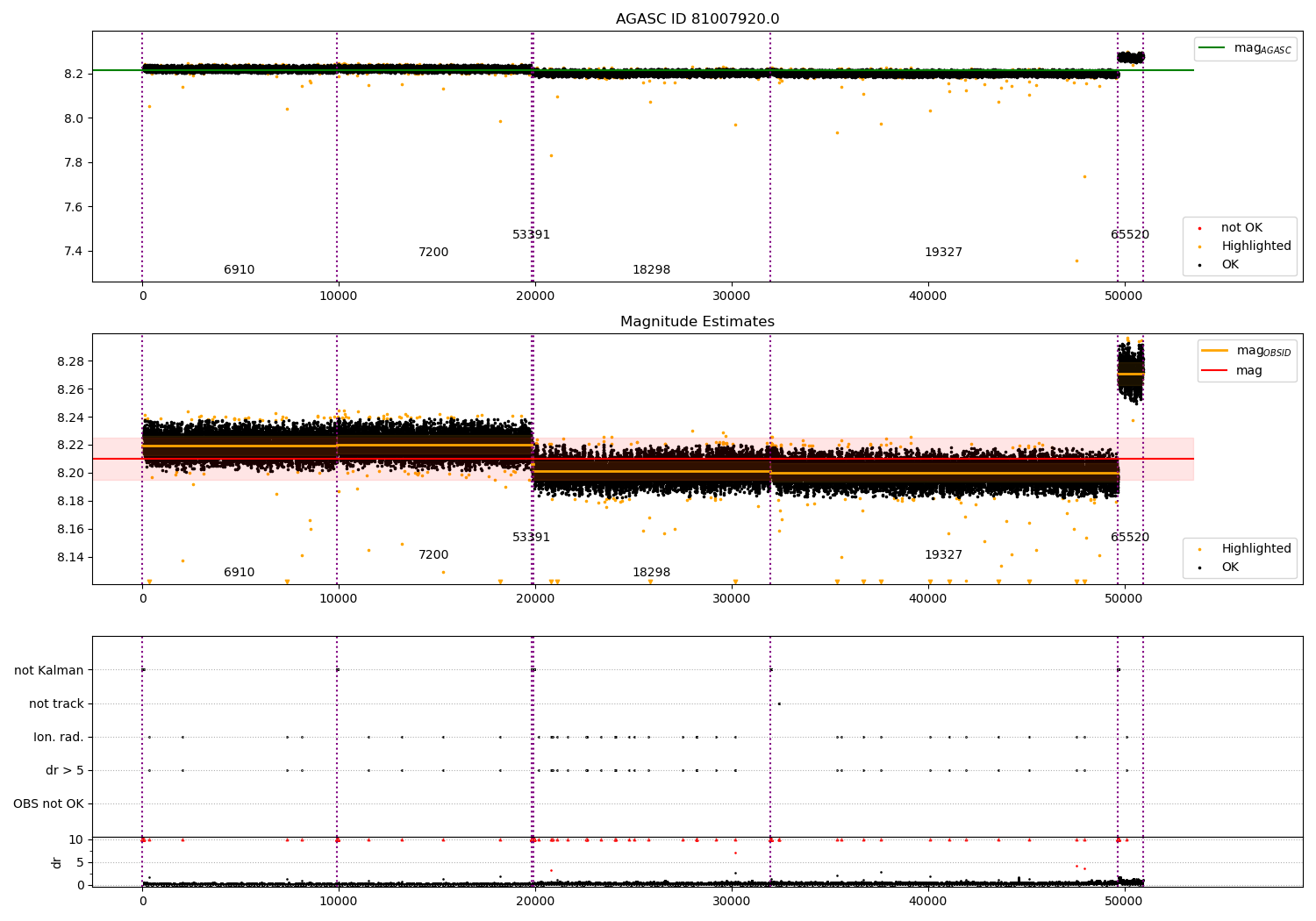The width and height of the screenshot is (1316, 921).
Task: Select the mag OBSID legend entry in middle plot
Action: (x=1247, y=351)
